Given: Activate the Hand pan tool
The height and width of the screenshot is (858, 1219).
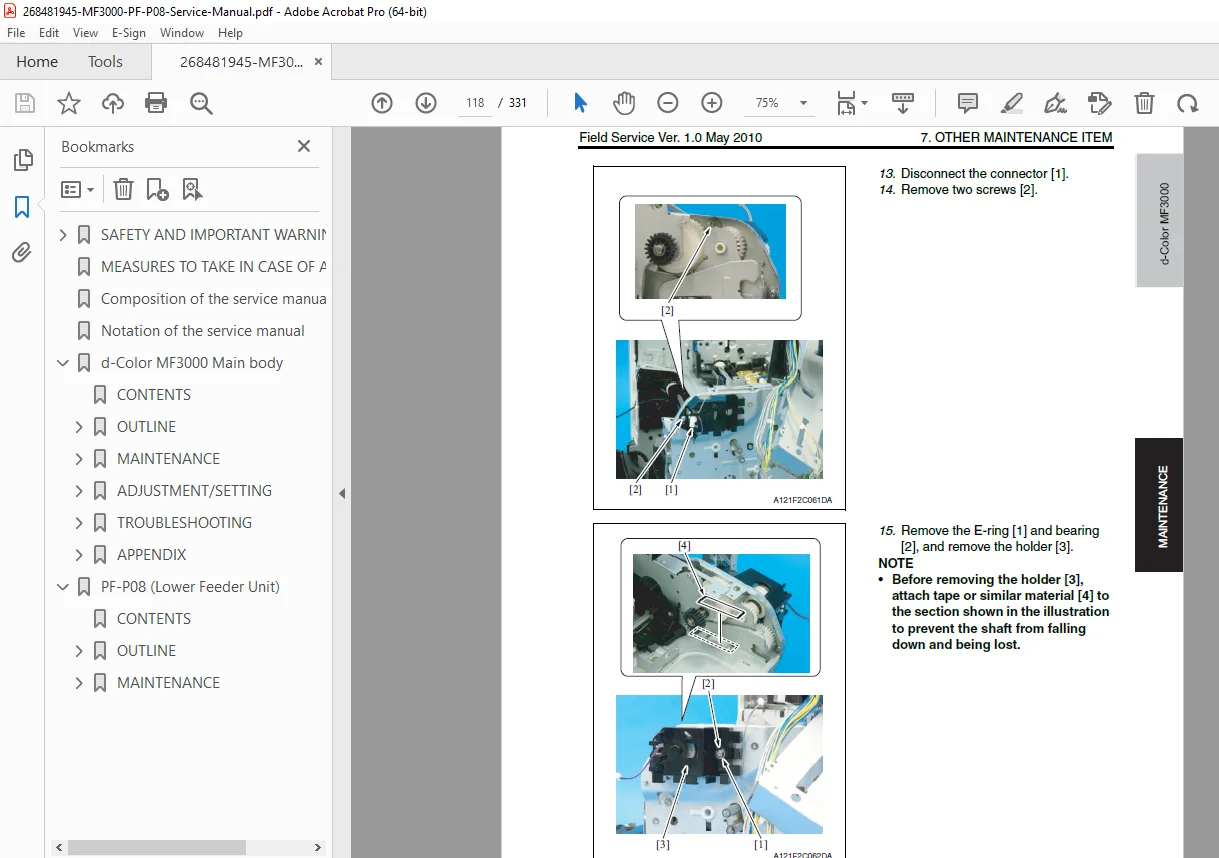Looking at the screenshot, I should click(624, 103).
